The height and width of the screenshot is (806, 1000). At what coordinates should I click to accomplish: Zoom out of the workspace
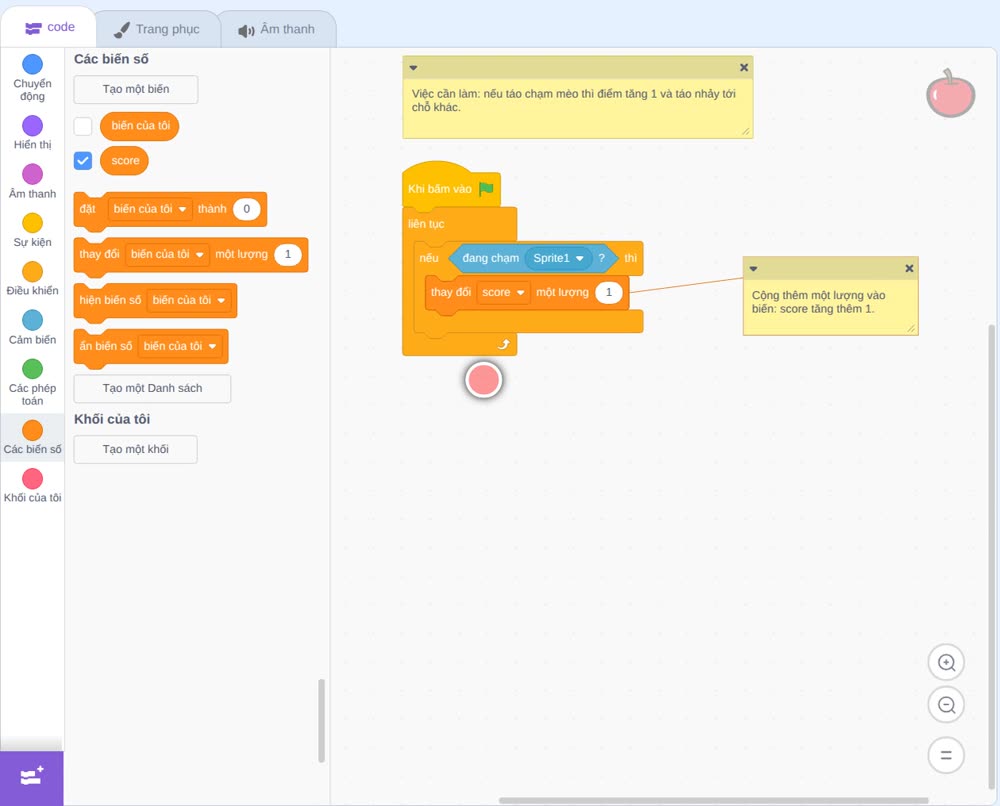pos(946,705)
